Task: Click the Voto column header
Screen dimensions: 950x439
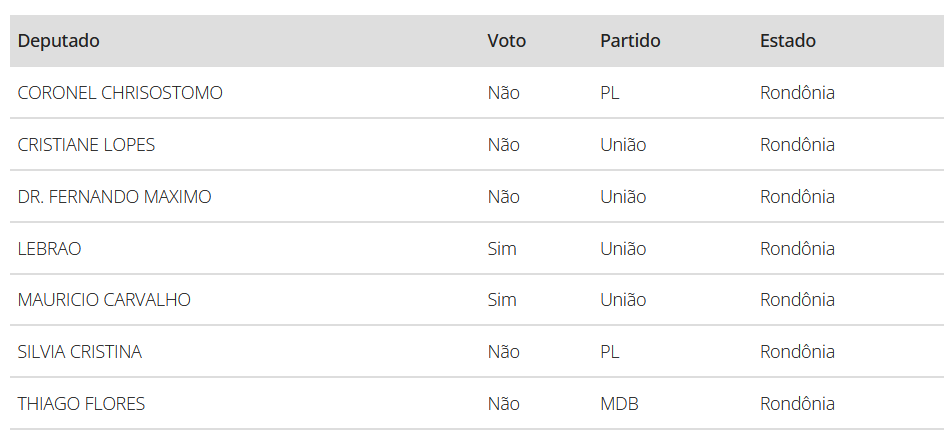Action: [x=507, y=41]
